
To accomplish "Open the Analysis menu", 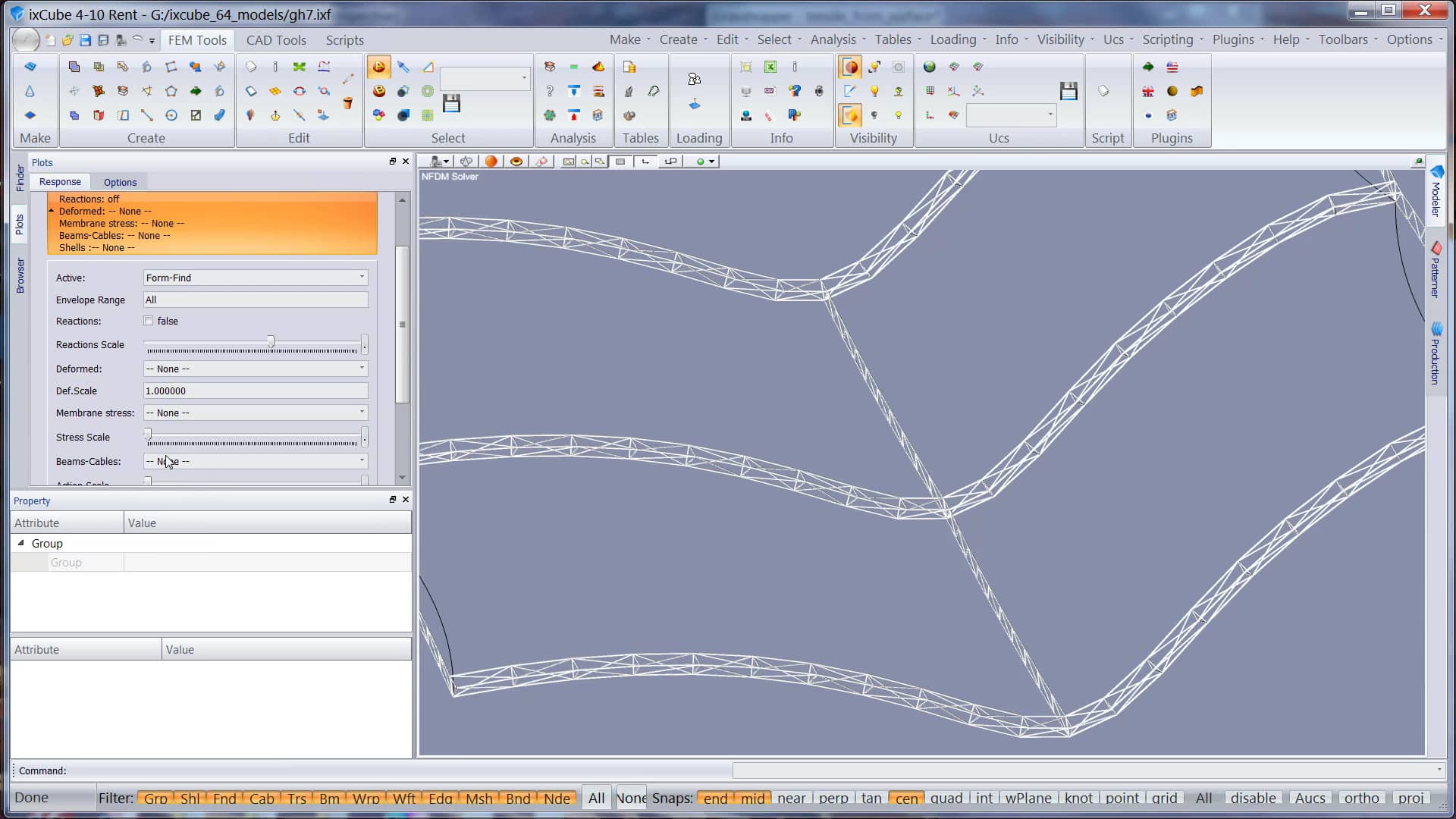I will click(833, 39).
